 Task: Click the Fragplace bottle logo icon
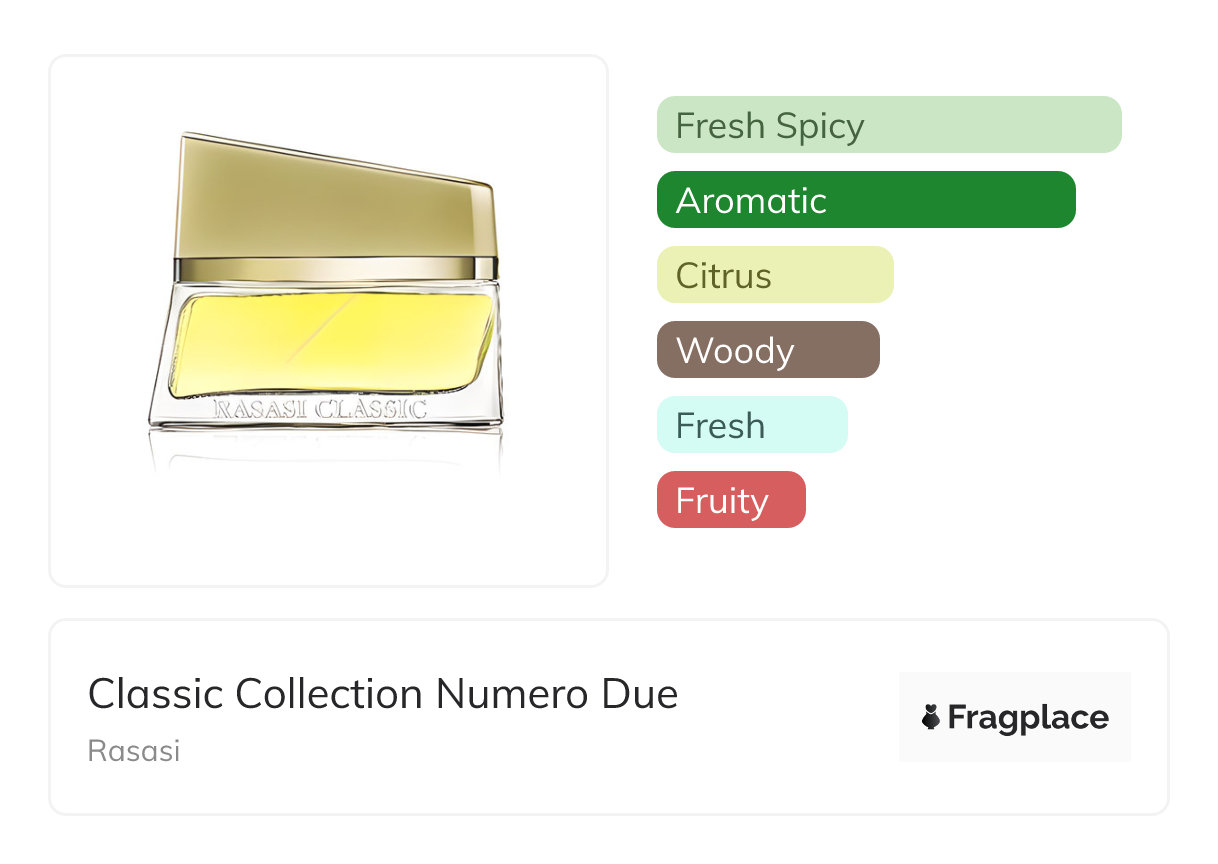[931, 718]
